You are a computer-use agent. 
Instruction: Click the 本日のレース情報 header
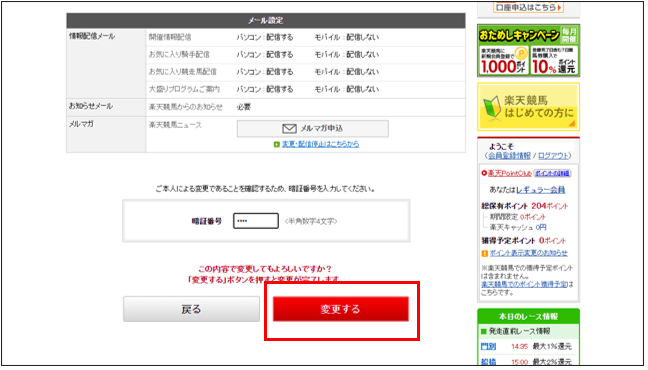point(529,316)
